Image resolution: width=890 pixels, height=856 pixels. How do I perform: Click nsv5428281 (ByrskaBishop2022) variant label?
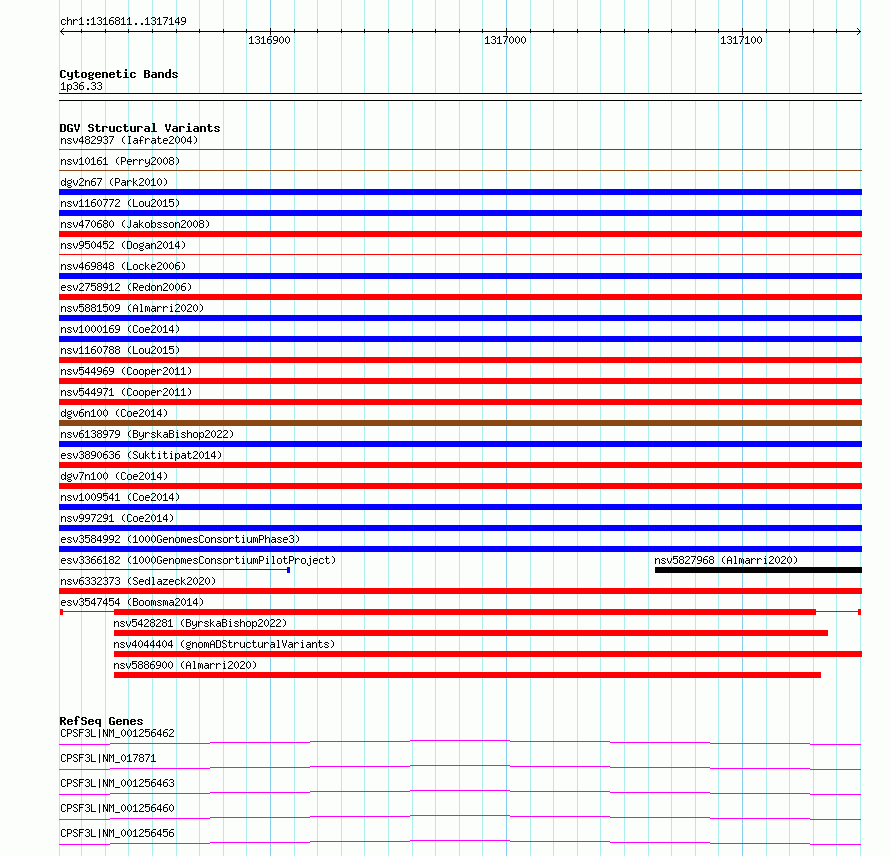[x=200, y=623]
